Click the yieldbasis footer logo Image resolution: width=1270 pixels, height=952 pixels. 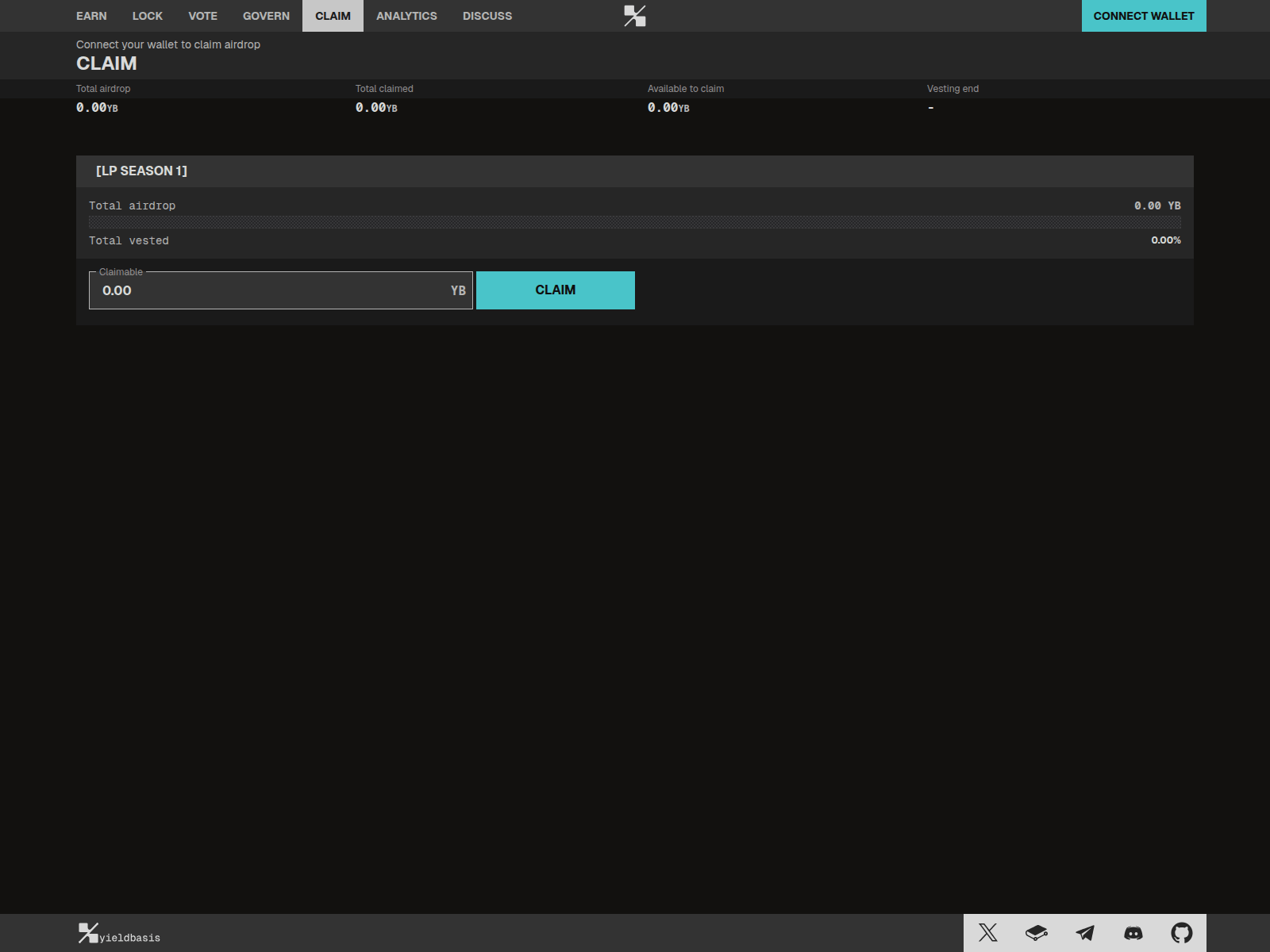click(119, 934)
